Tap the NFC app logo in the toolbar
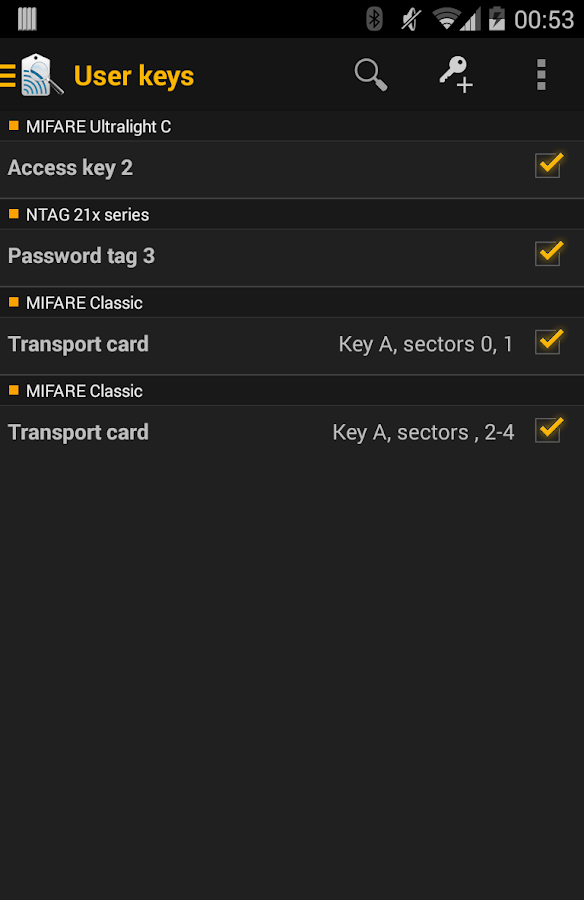The width and height of the screenshot is (584, 900). pyautogui.click(x=40, y=74)
